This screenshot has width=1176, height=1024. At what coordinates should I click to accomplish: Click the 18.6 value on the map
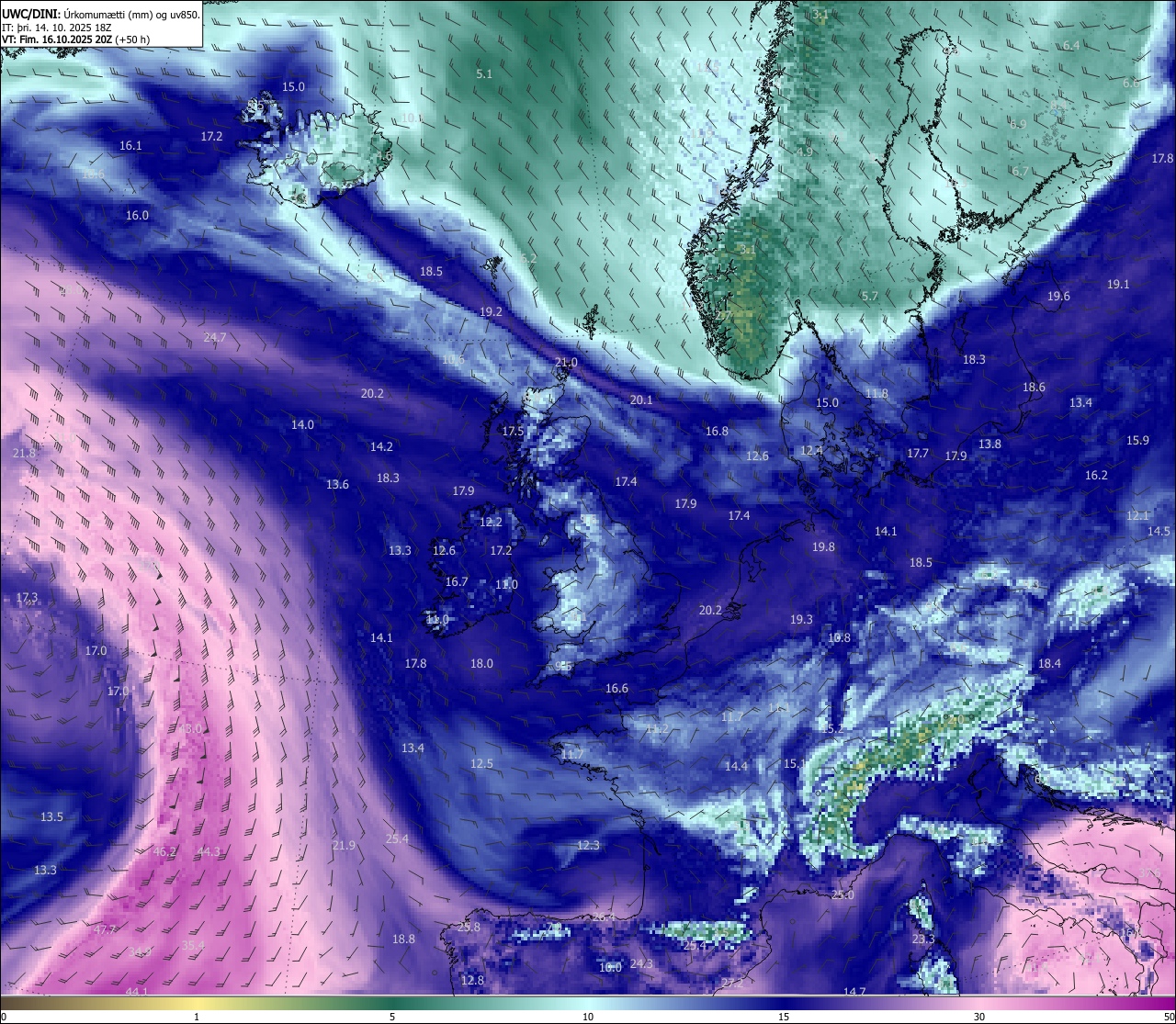click(x=1034, y=387)
